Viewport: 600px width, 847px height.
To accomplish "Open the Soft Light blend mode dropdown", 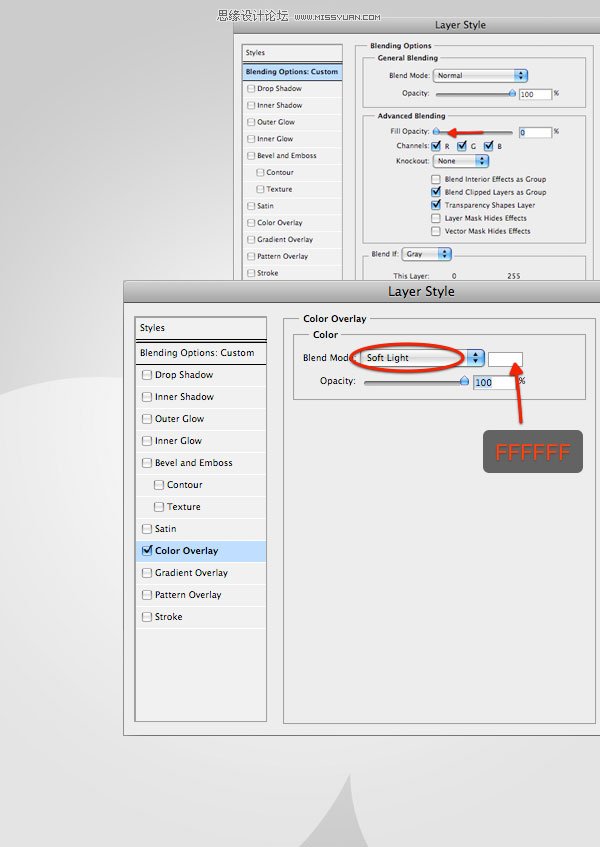I will 421,358.
